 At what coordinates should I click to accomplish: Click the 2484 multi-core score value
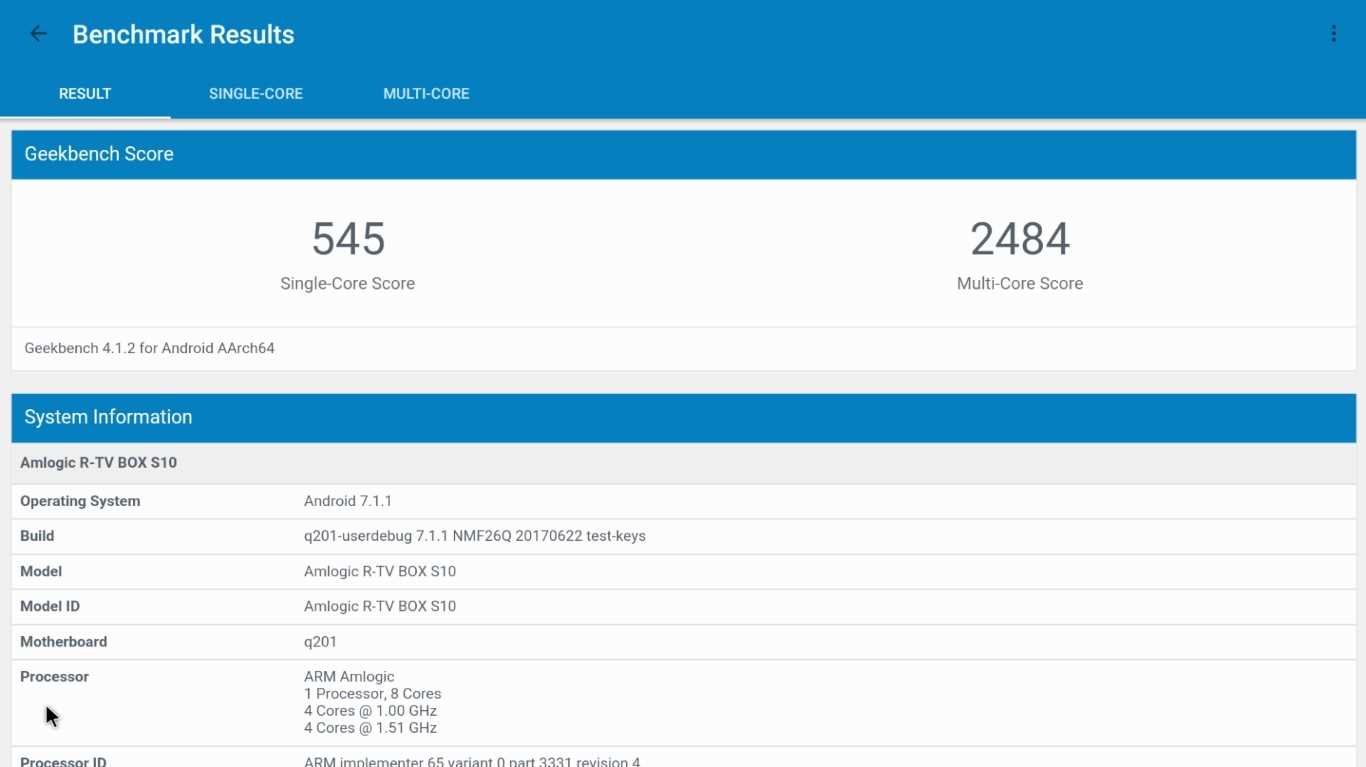1020,239
